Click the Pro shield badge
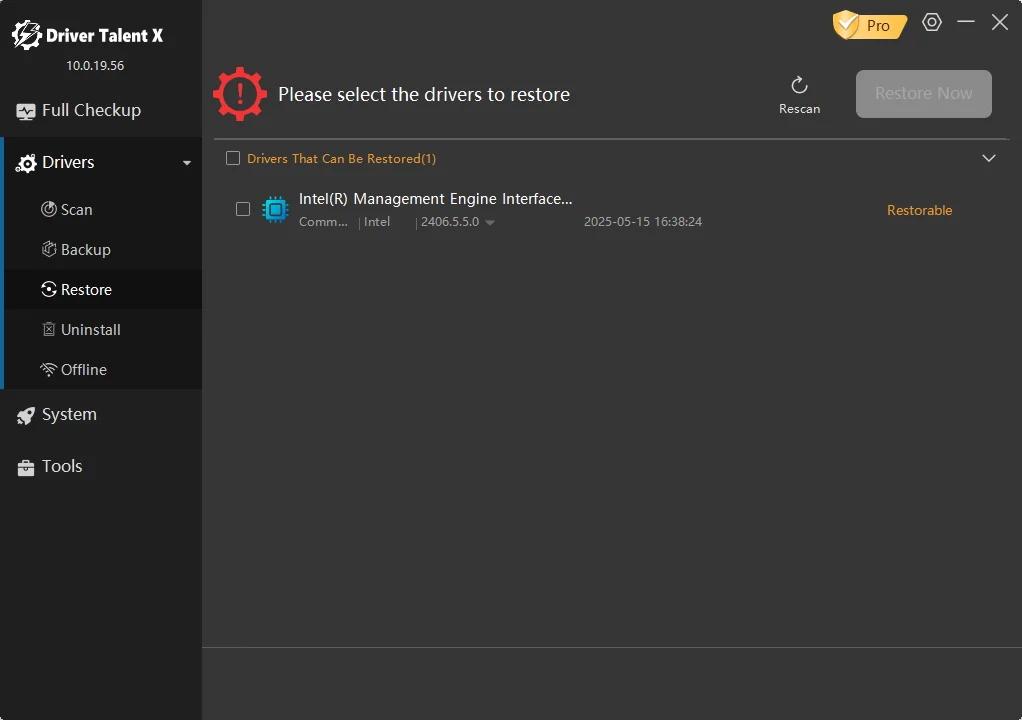Viewport: 1022px width, 720px height. [x=869, y=25]
